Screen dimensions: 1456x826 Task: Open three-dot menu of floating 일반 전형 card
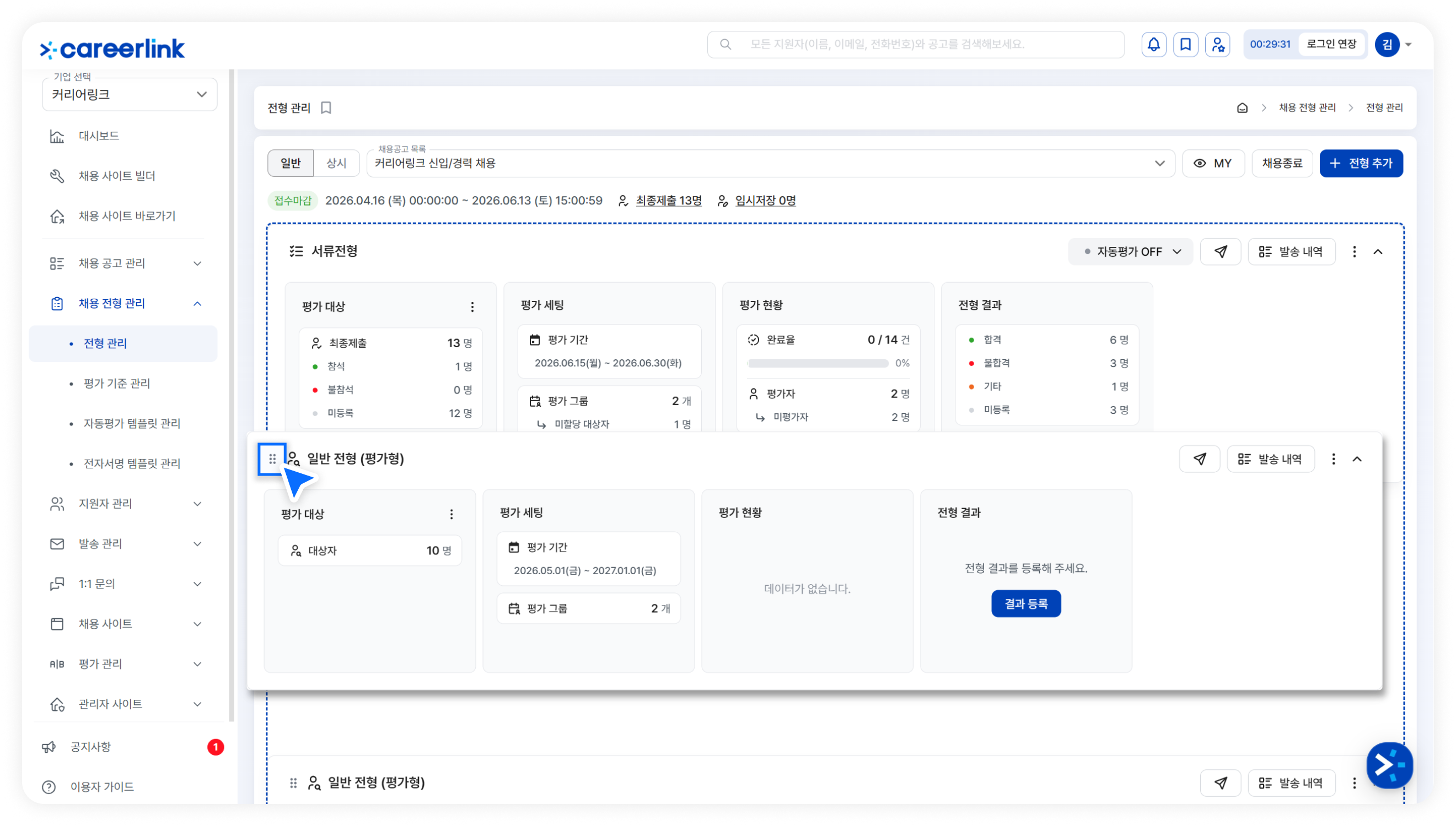1334,459
